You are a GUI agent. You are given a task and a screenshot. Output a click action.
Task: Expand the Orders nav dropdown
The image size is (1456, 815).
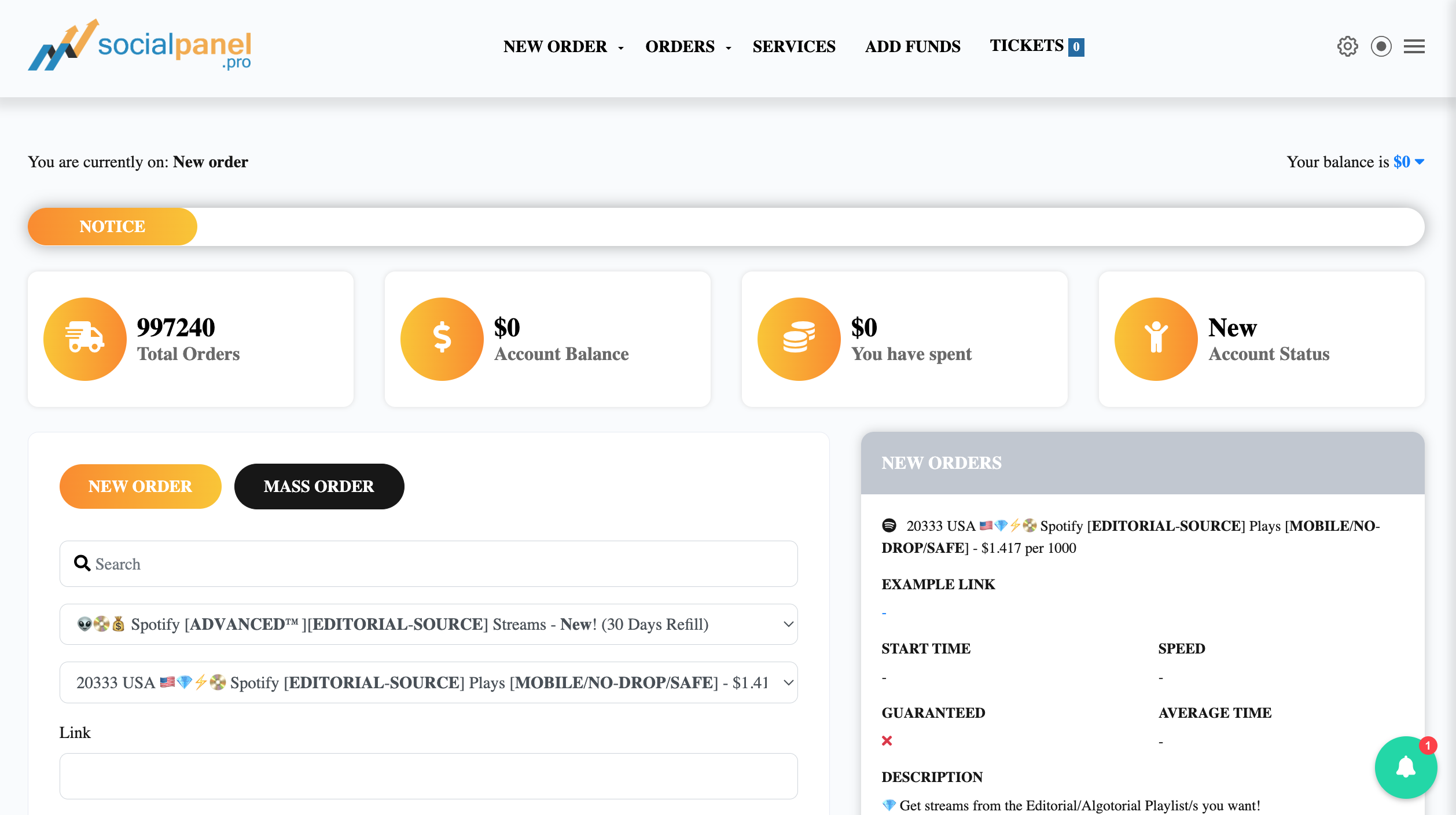[688, 46]
